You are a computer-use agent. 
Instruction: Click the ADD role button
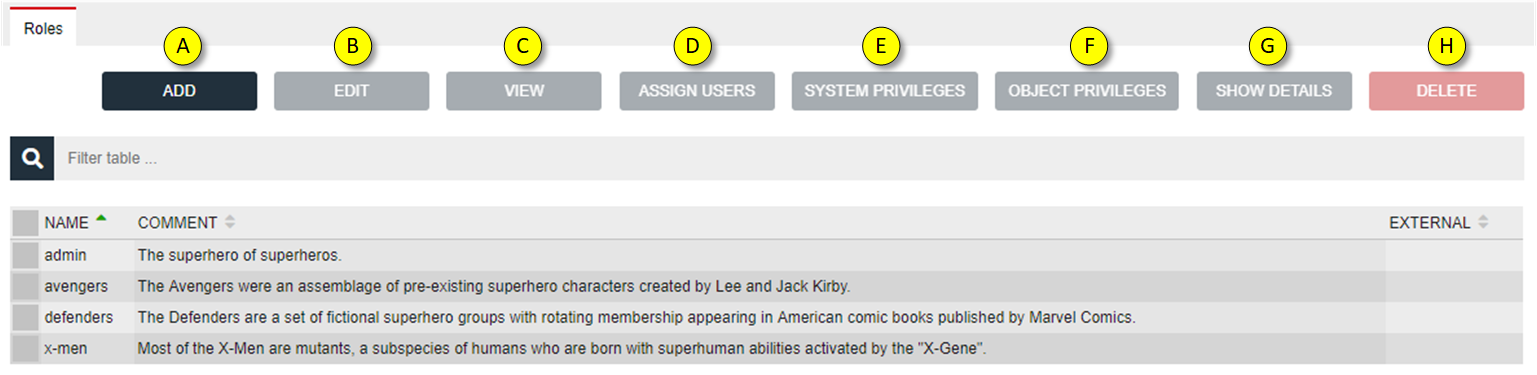click(179, 91)
